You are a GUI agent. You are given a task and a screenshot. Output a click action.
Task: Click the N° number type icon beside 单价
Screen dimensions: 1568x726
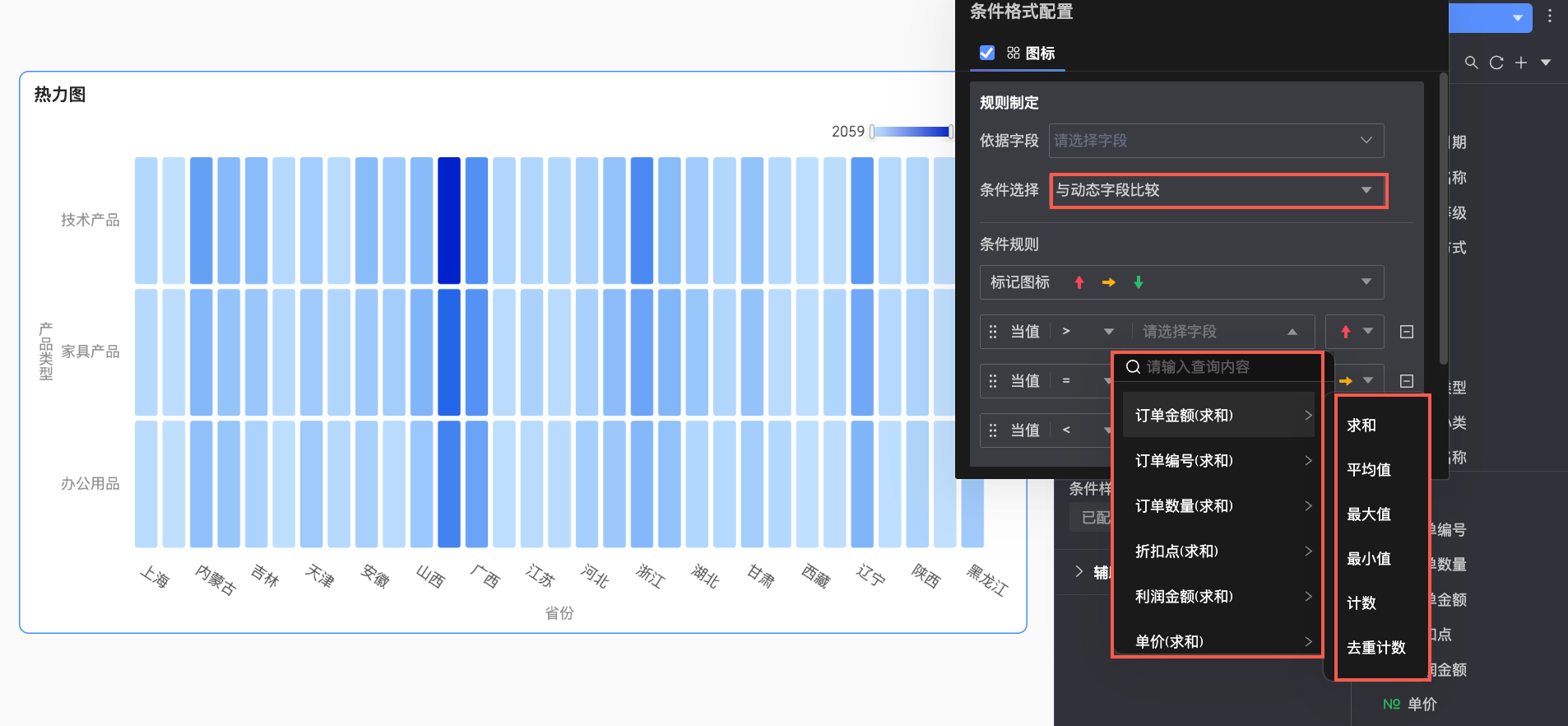(x=1391, y=705)
